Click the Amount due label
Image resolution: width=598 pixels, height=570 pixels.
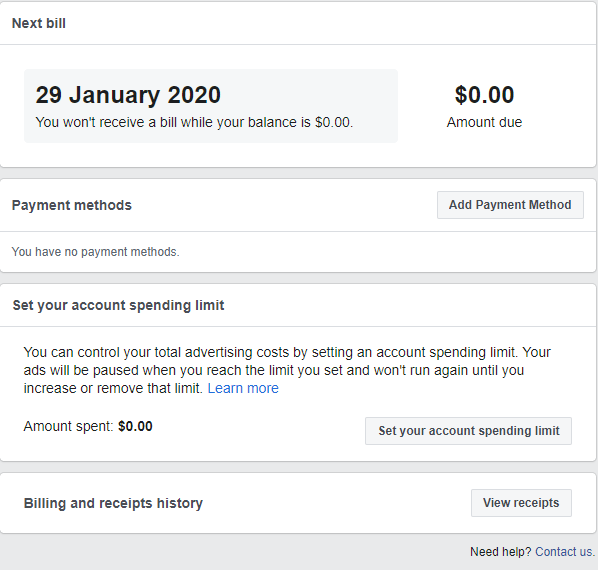(484, 122)
